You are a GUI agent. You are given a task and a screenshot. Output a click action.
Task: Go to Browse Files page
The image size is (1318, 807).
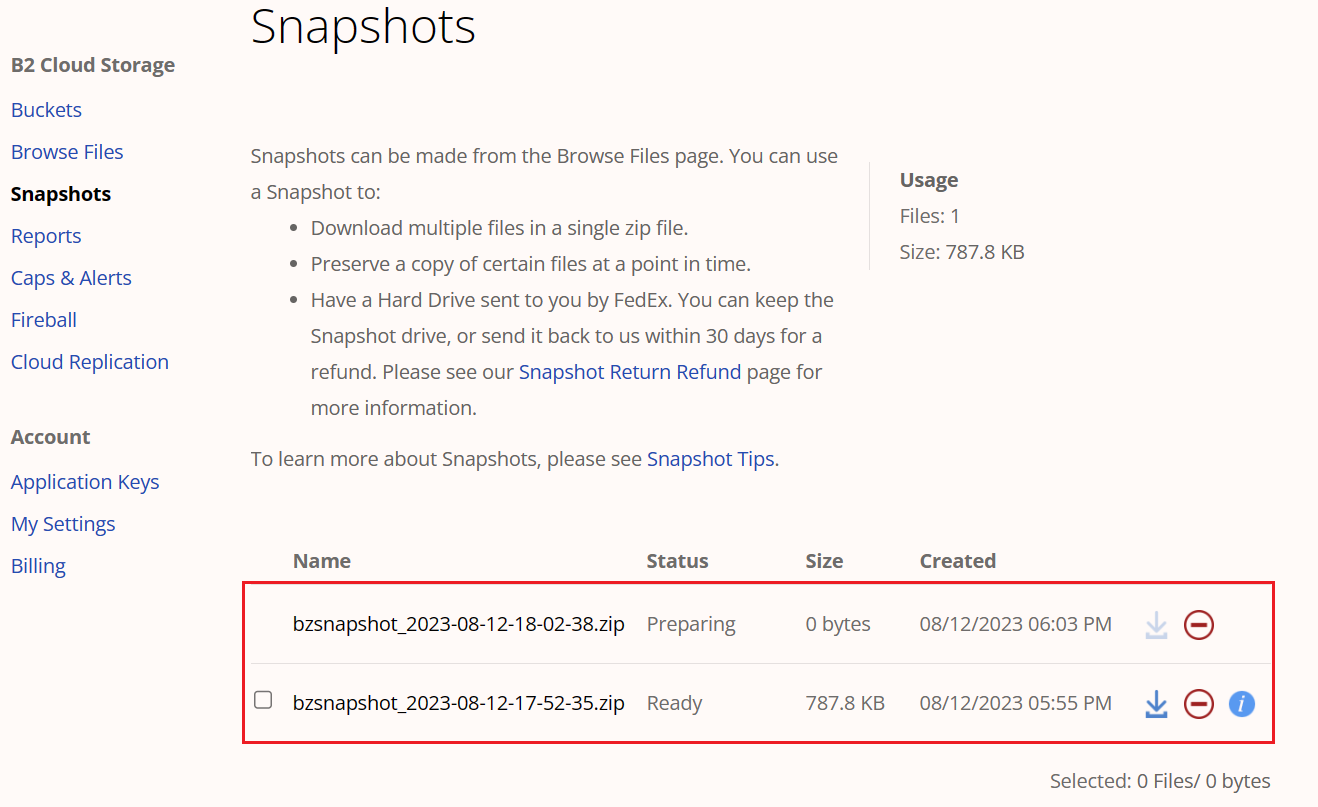[x=67, y=152]
